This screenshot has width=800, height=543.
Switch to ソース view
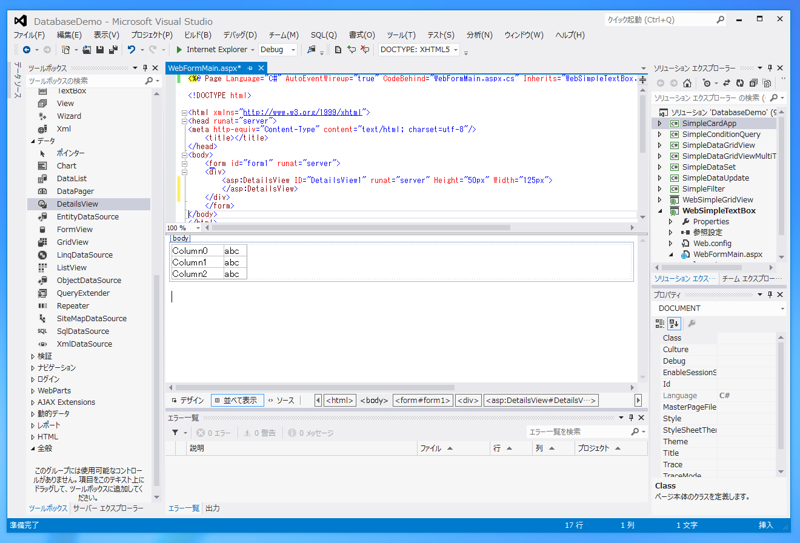click(282, 401)
